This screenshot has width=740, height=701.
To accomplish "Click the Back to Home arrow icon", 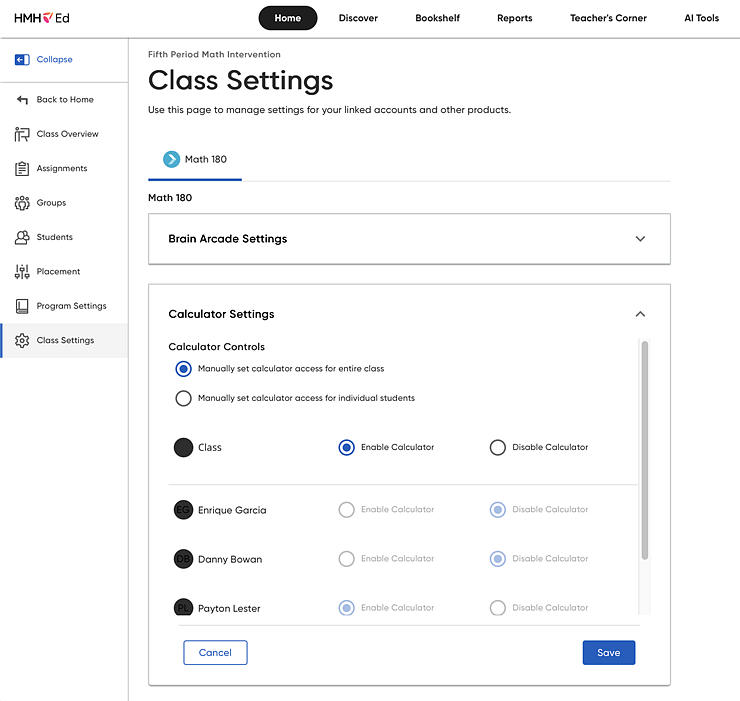I will (x=22, y=100).
